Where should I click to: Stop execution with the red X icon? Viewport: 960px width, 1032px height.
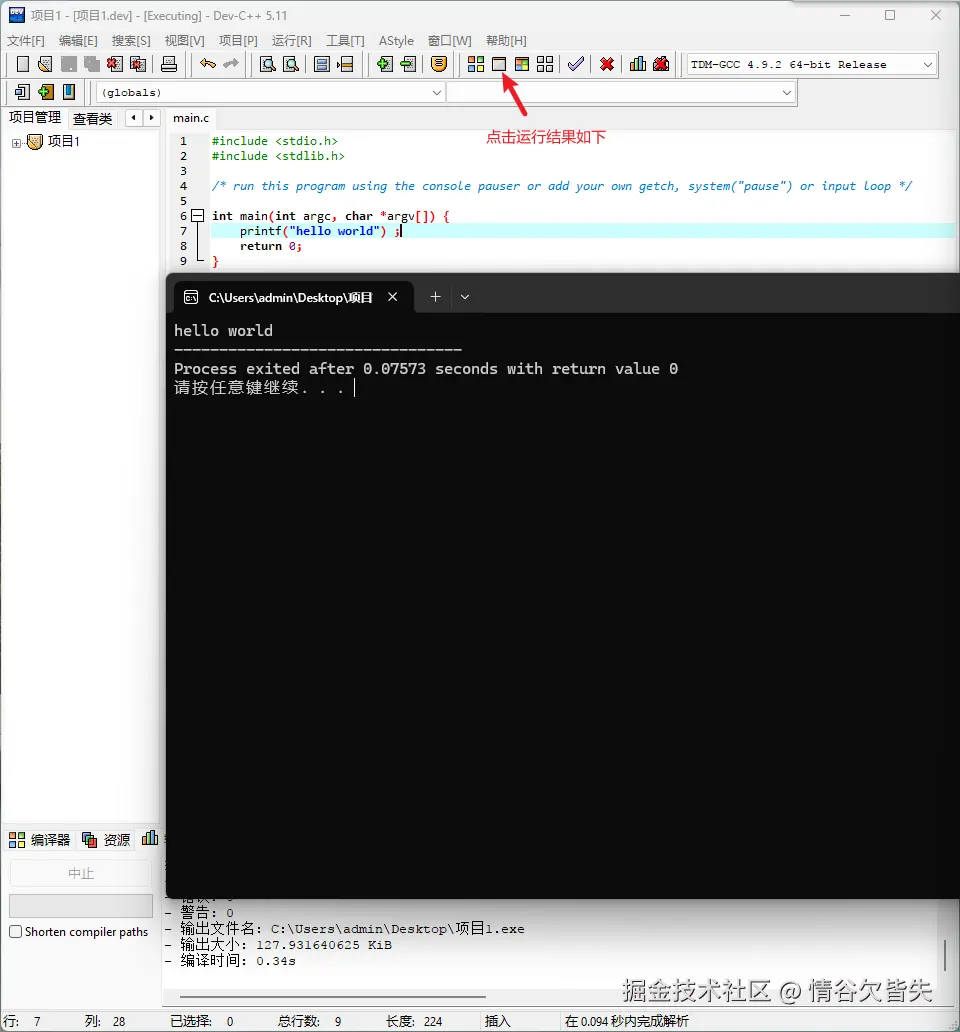coord(607,64)
